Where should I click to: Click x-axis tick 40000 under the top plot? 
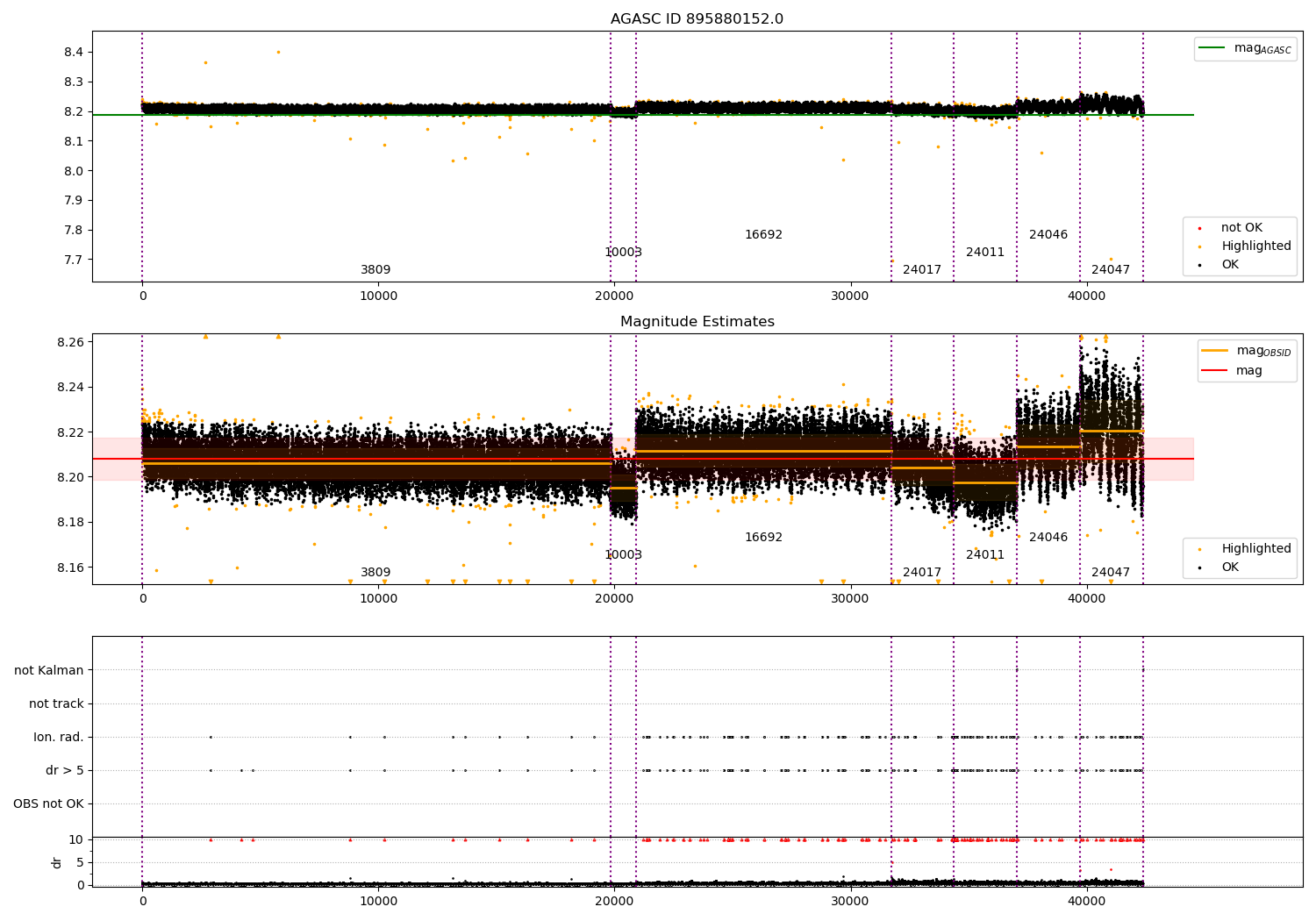pyautogui.click(x=1086, y=296)
